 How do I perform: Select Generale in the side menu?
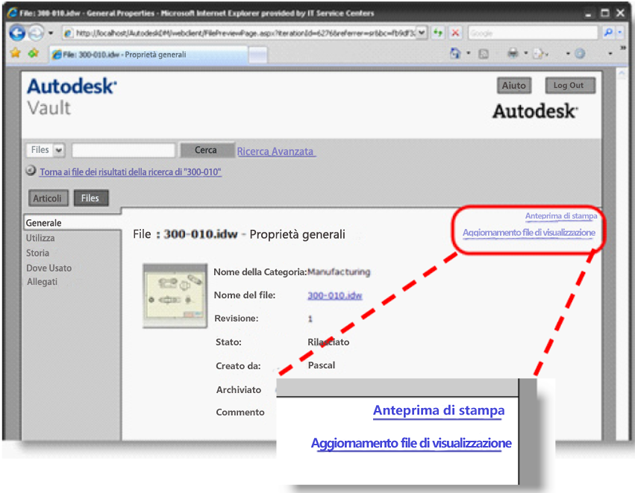(44, 223)
